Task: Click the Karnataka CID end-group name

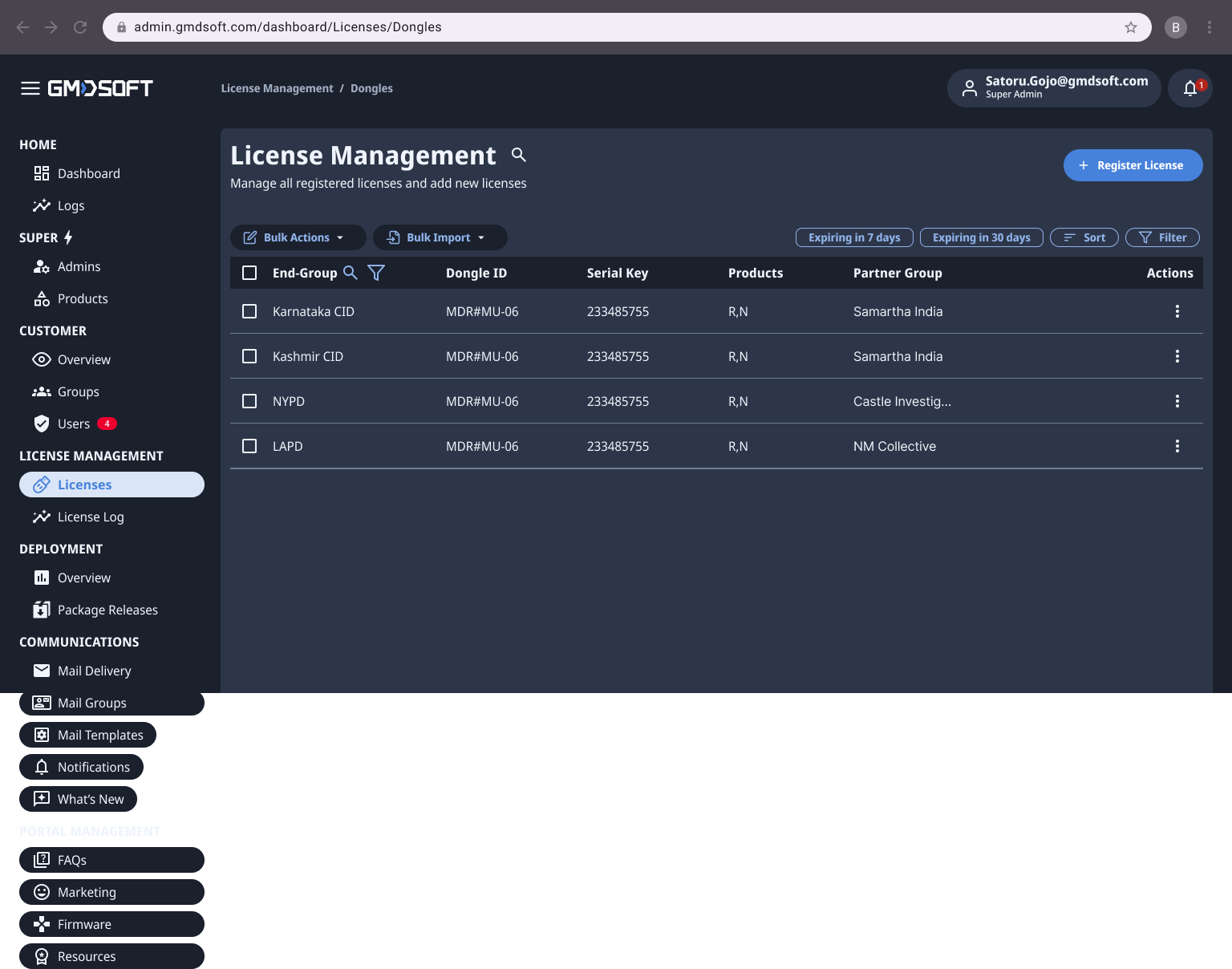Action: [x=314, y=311]
